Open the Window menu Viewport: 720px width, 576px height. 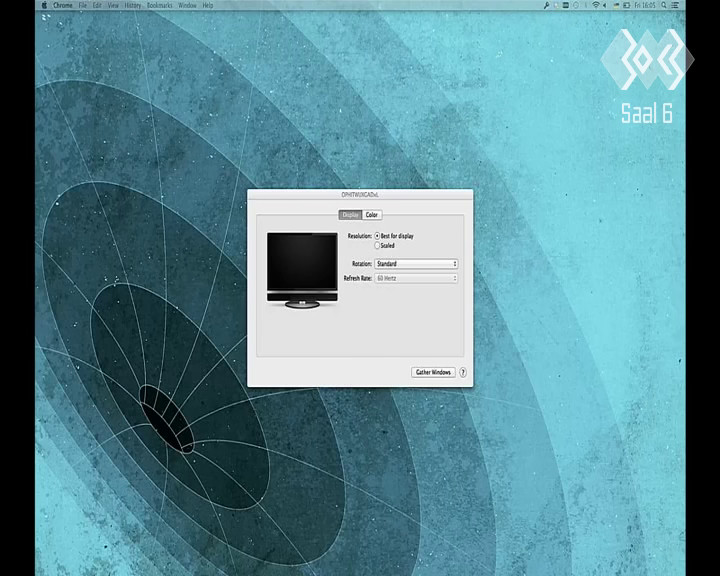[x=187, y=5]
